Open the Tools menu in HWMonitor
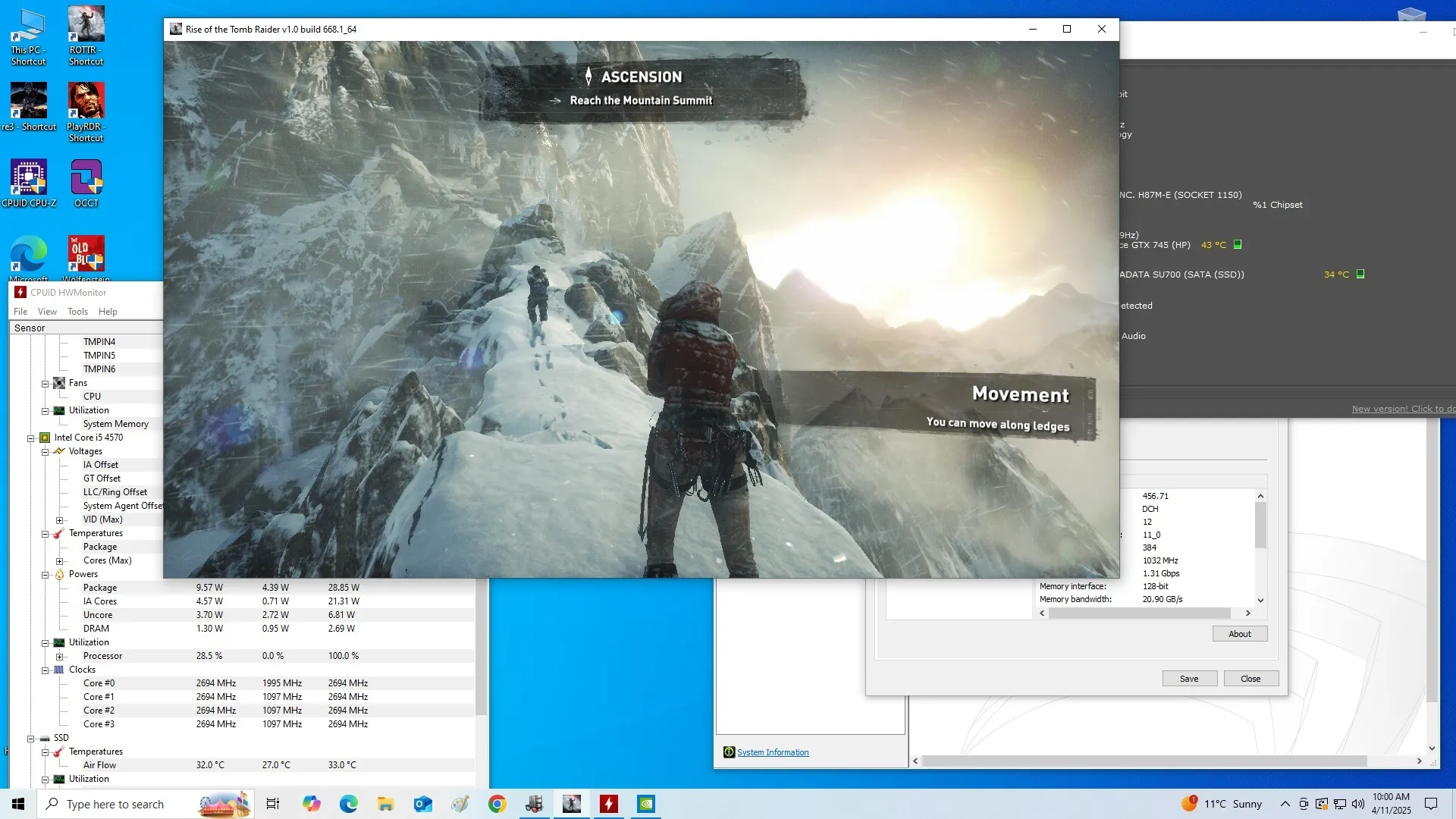The height and width of the screenshot is (819, 1456). coord(77,312)
